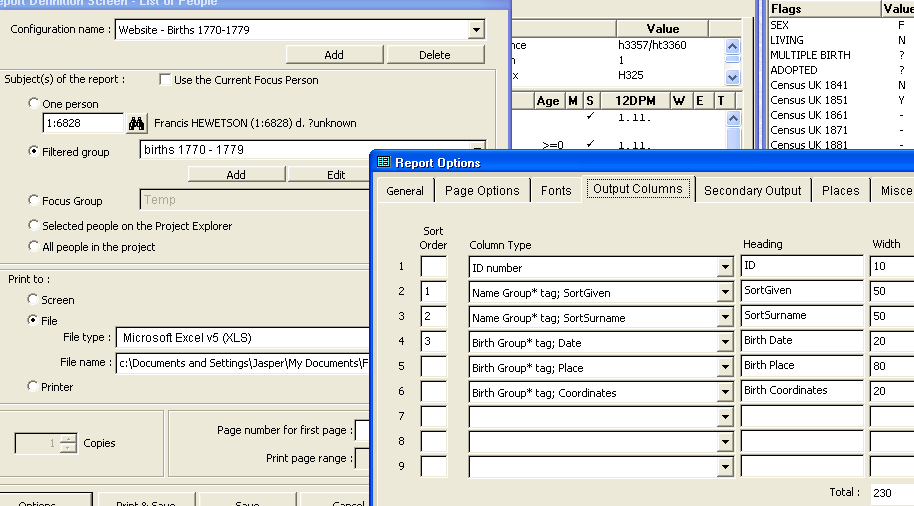914x506 pixels.
Task: Click the Delete configuration button
Action: tap(435, 55)
